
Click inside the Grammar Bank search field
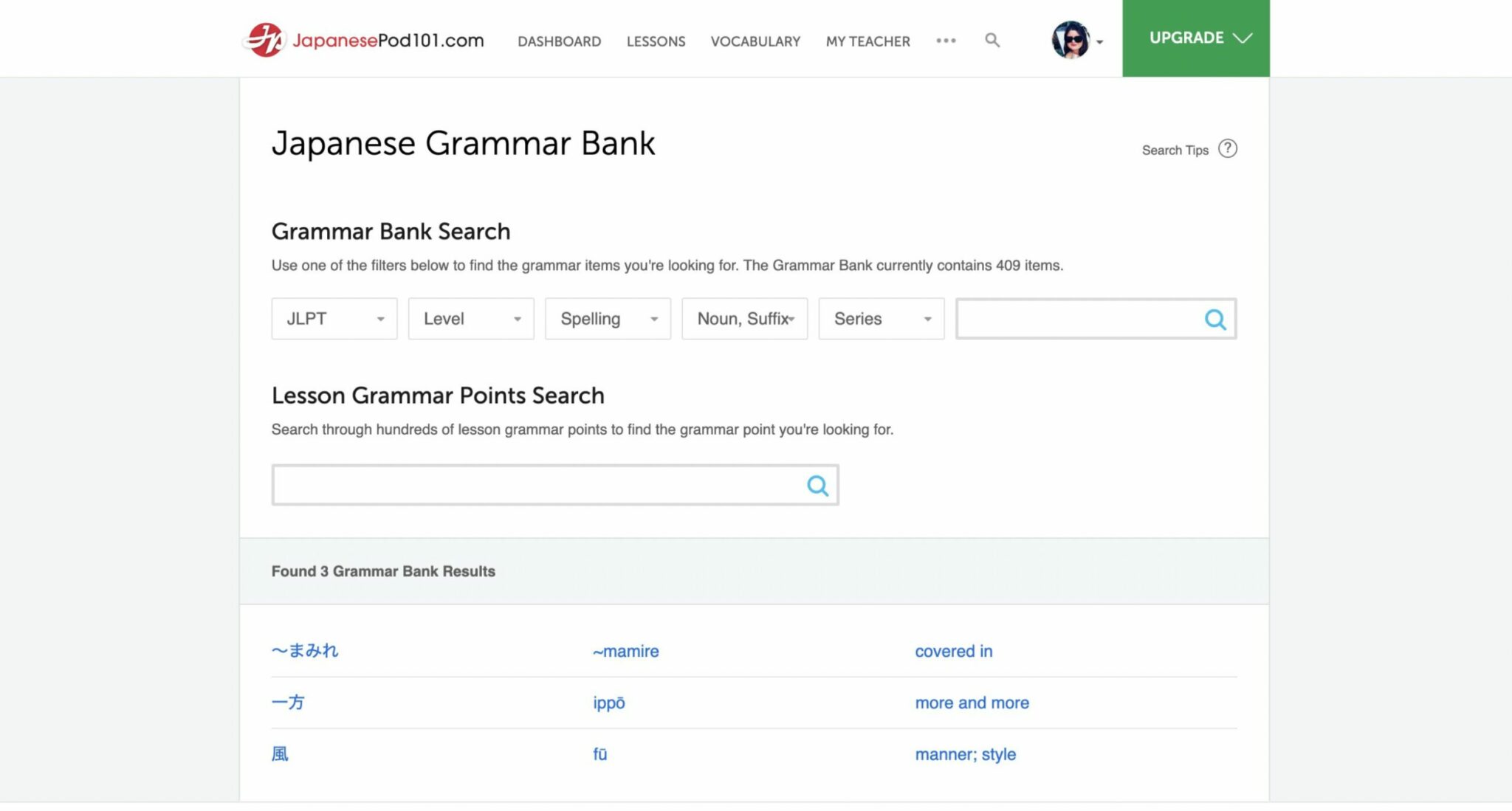click(1071, 319)
